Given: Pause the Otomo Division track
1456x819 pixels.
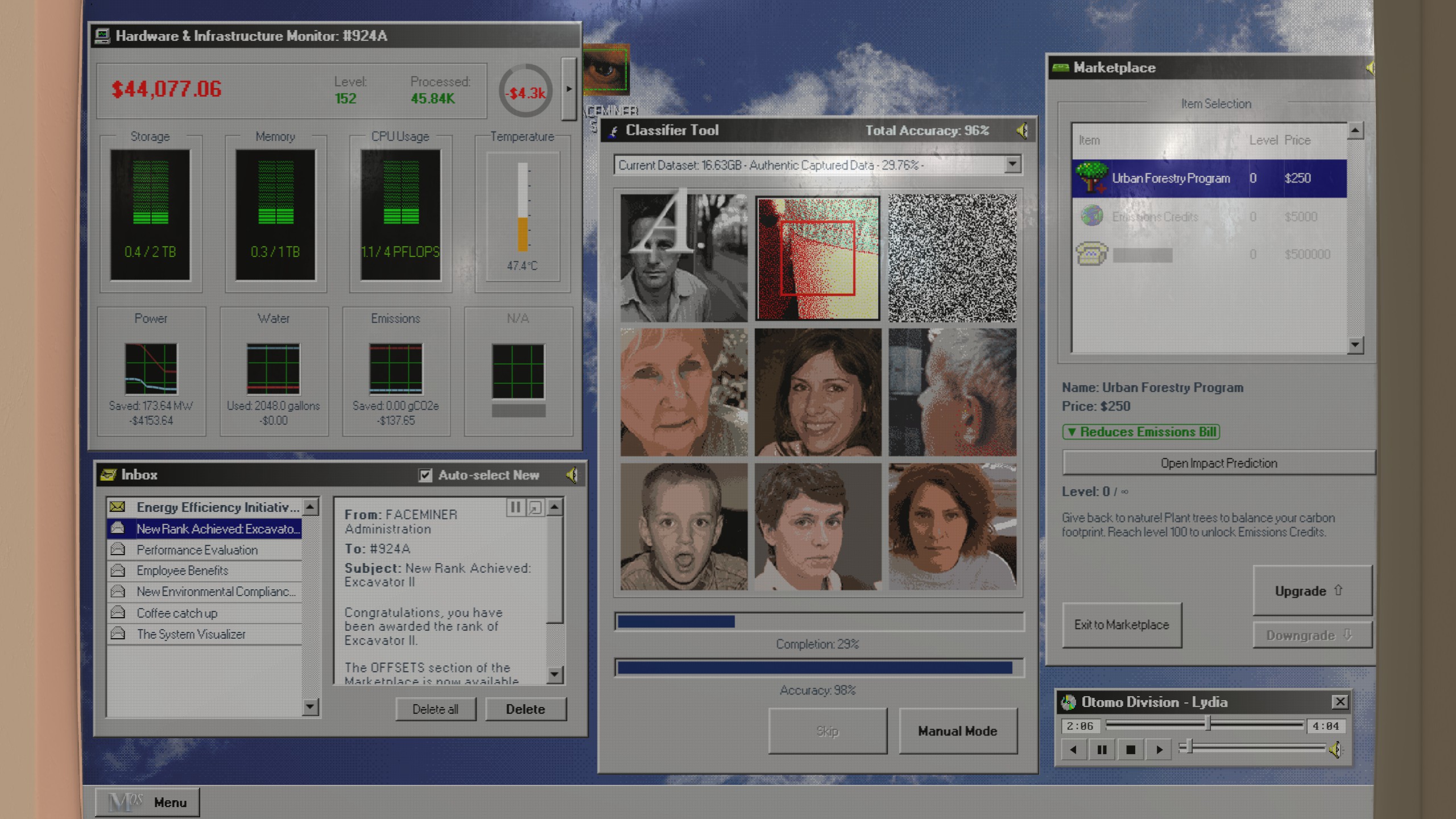Looking at the screenshot, I should point(1102,750).
